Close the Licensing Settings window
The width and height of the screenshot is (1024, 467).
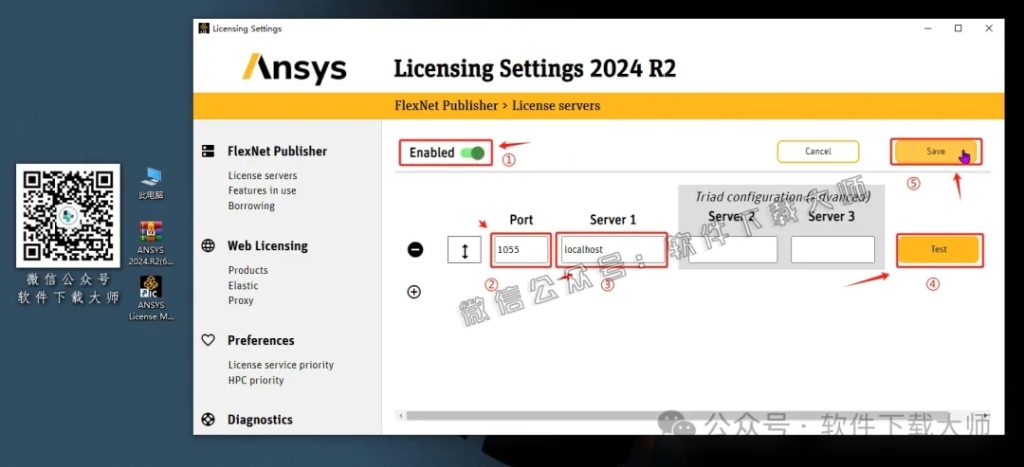(989, 29)
